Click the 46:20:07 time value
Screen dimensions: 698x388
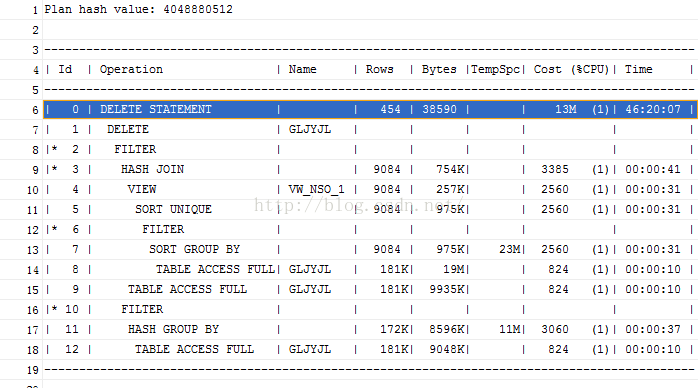[x=653, y=109]
